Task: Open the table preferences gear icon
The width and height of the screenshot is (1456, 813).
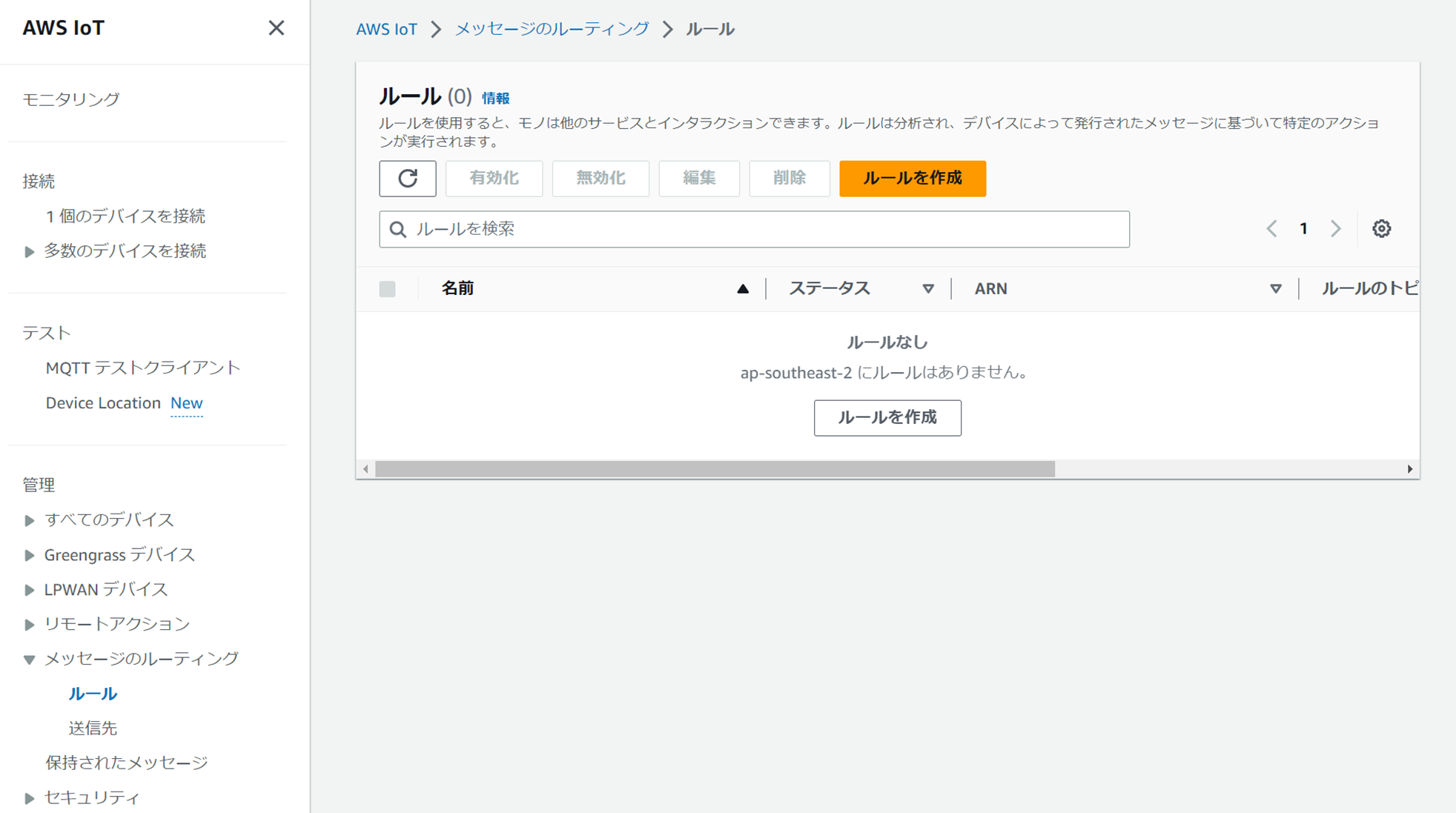Action: (x=1380, y=228)
